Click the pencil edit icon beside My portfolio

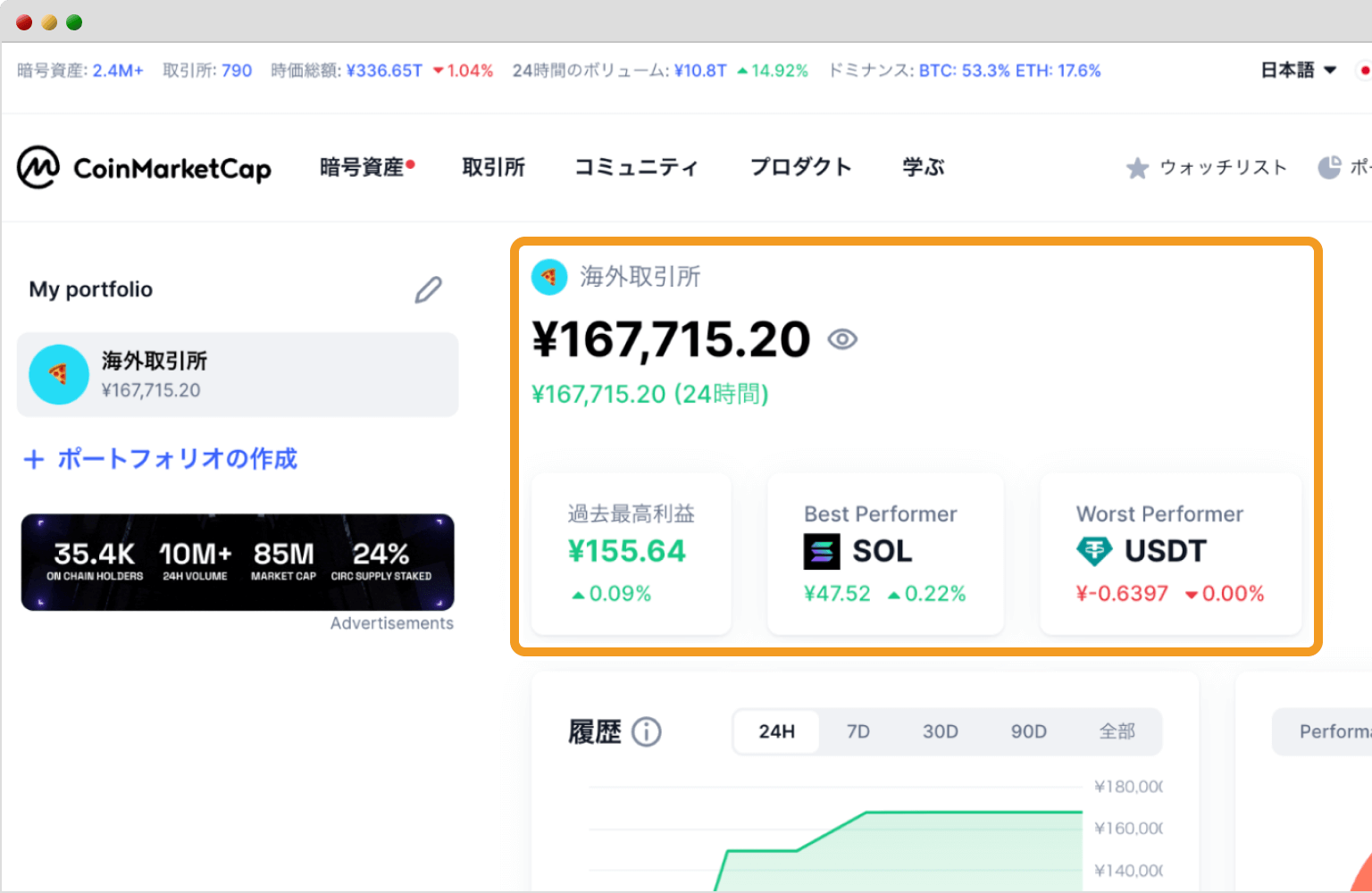(x=428, y=289)
